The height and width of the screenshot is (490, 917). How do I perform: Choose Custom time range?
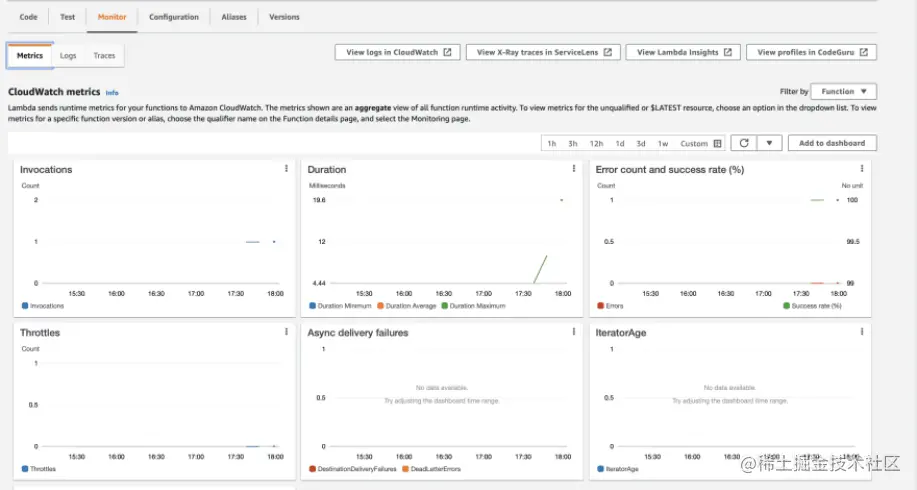[694, 143]
